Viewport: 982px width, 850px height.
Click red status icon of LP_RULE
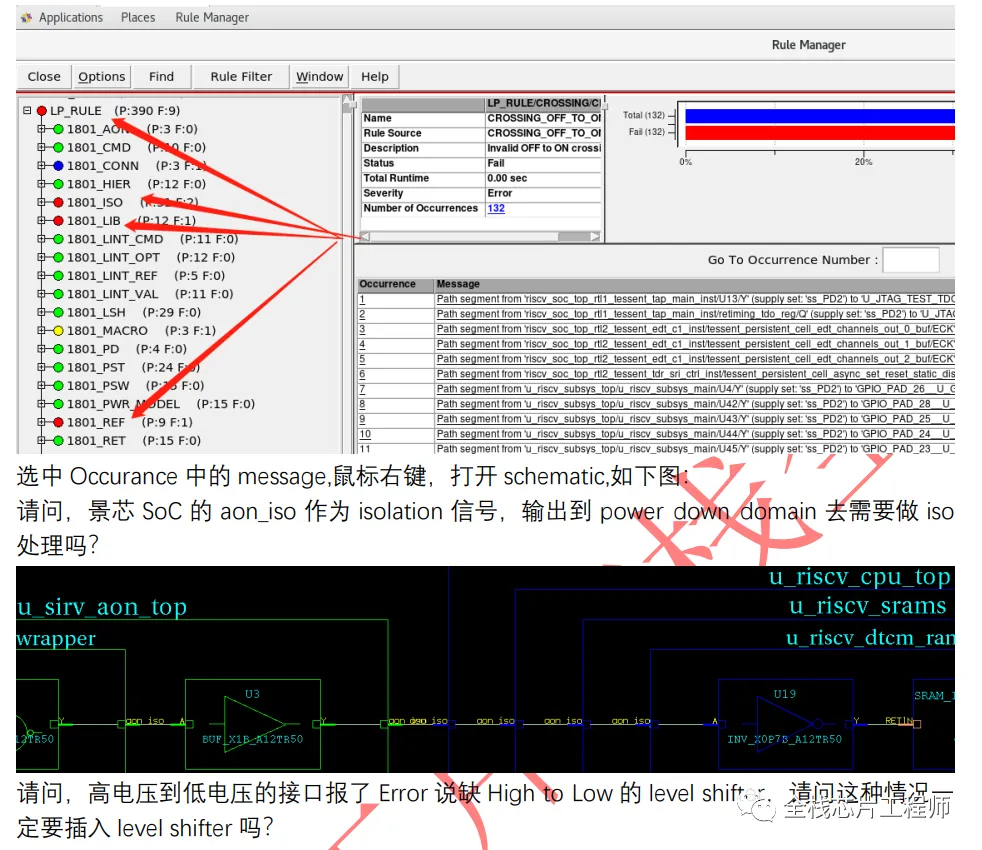(x=42, y=111)
